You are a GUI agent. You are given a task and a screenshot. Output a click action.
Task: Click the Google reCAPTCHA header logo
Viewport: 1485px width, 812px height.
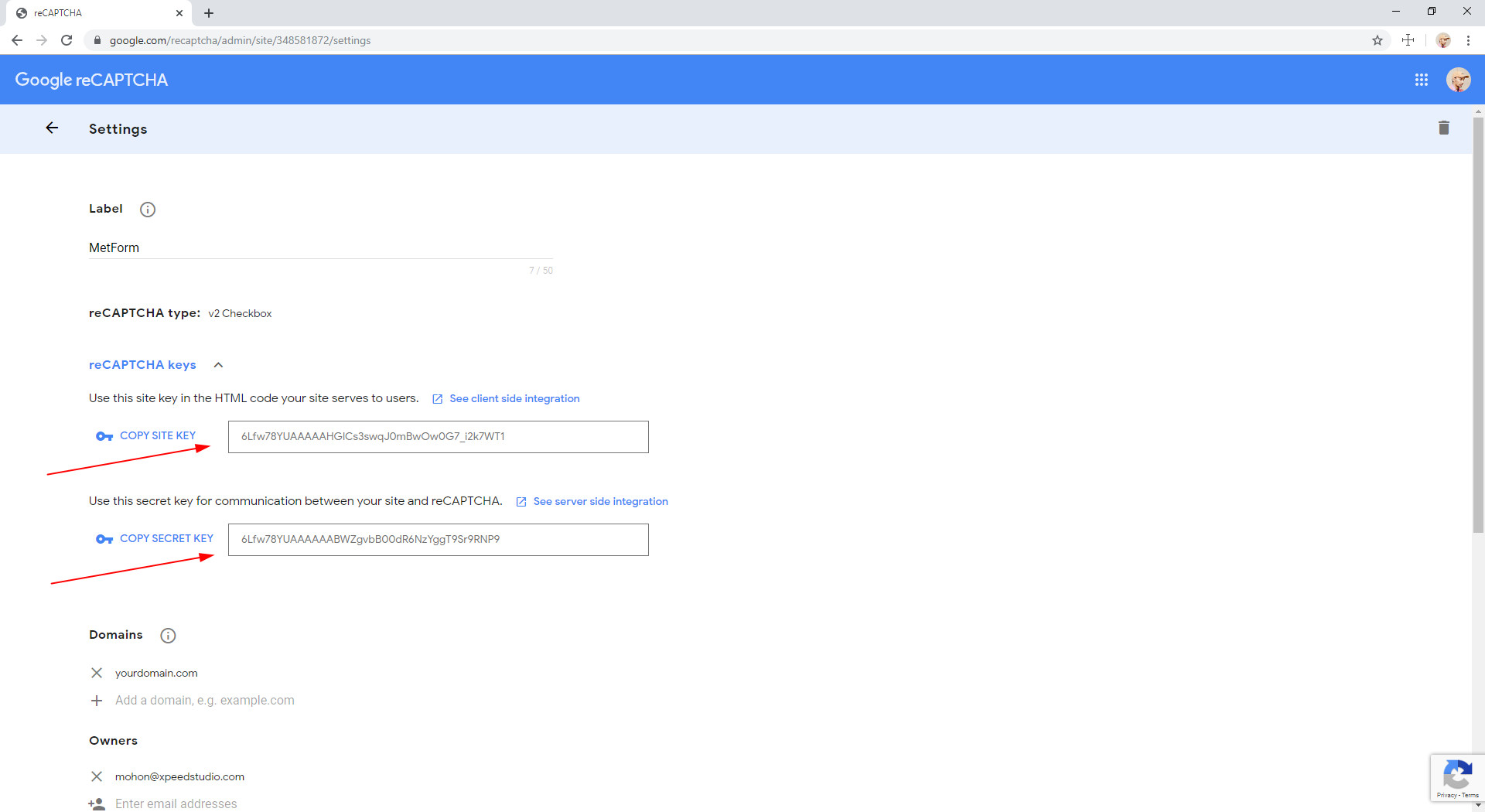point(91,80)
